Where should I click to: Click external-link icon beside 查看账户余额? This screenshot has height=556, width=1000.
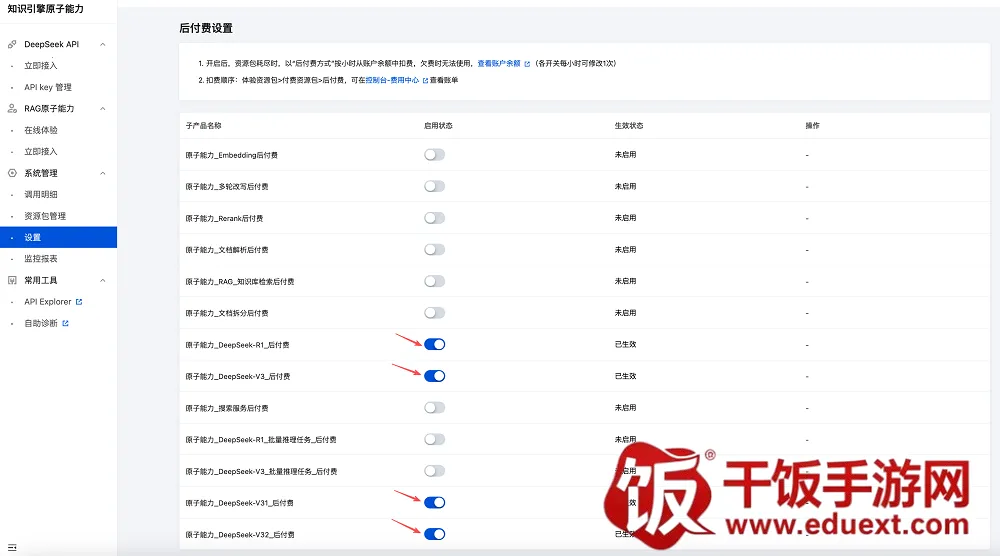(527, 64)
